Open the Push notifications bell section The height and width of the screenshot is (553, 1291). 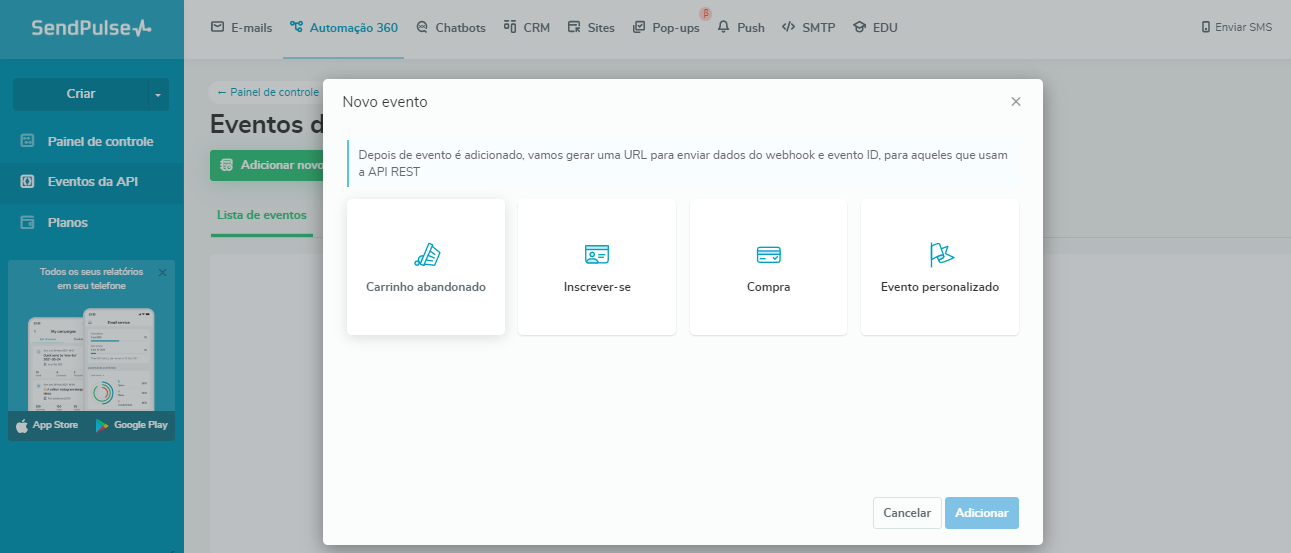click(741, 28)
